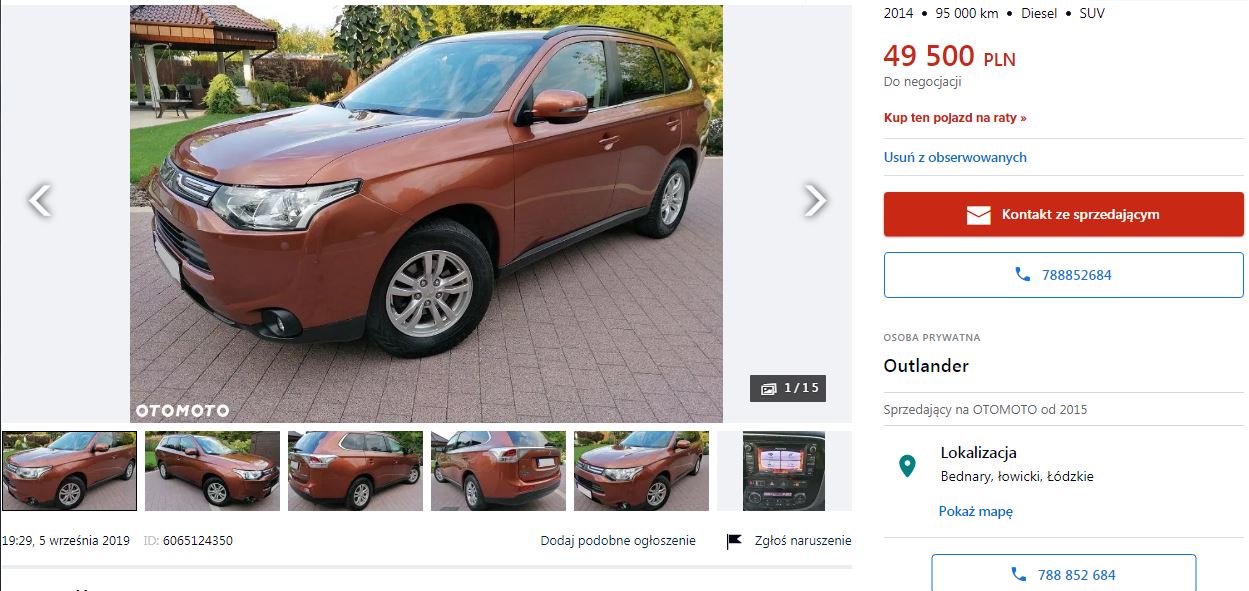This screenshot has width=1249, height=591.
Task: Click the green location pin icon
Action: coord(907,465)
